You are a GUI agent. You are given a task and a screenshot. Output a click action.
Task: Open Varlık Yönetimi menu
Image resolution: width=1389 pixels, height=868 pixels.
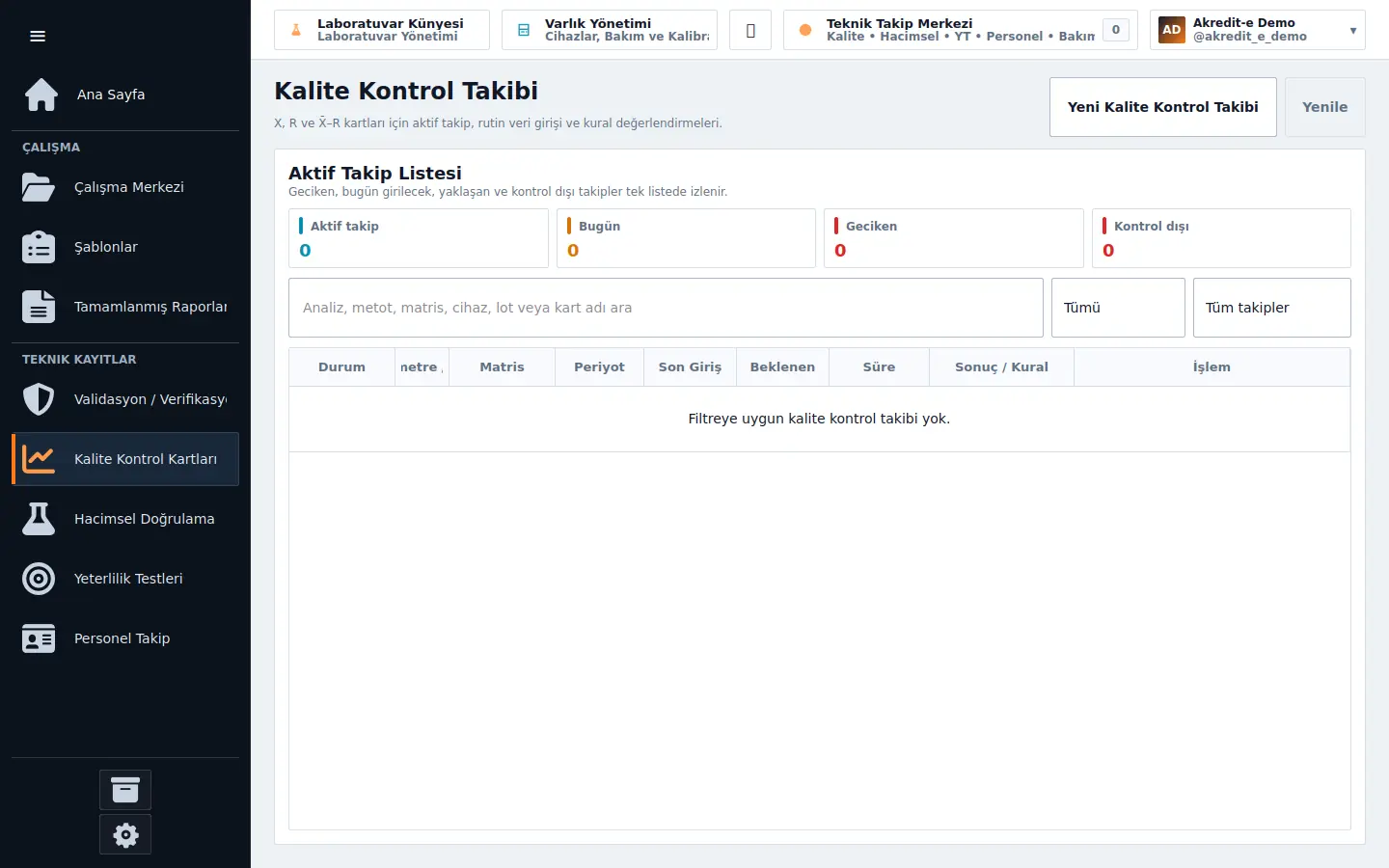click(x=610, y=30)
